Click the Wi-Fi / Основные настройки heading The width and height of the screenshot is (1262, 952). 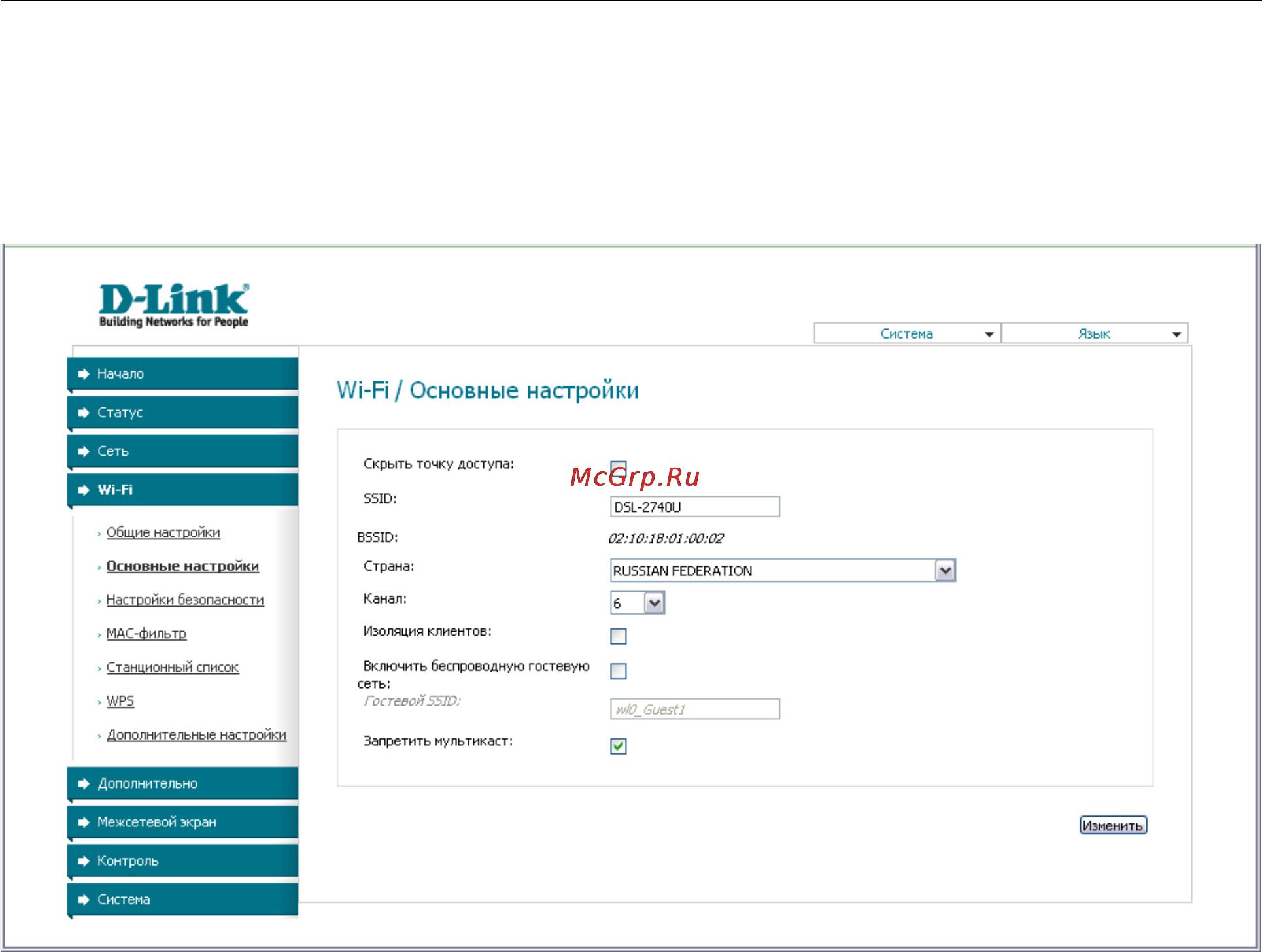488,390
